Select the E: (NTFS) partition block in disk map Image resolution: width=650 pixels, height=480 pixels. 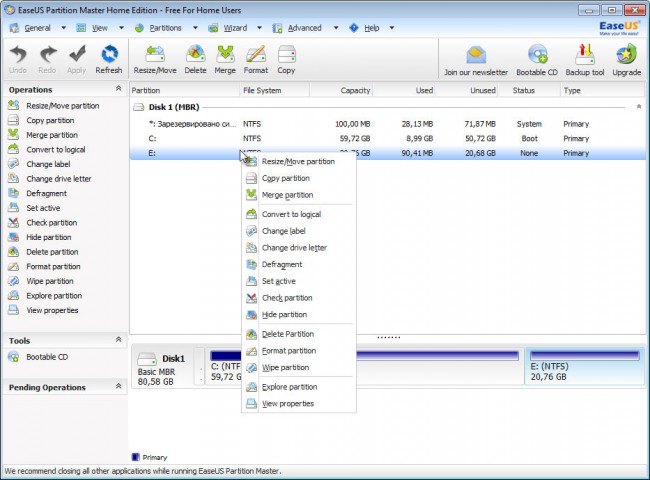(x=582, y=367)
